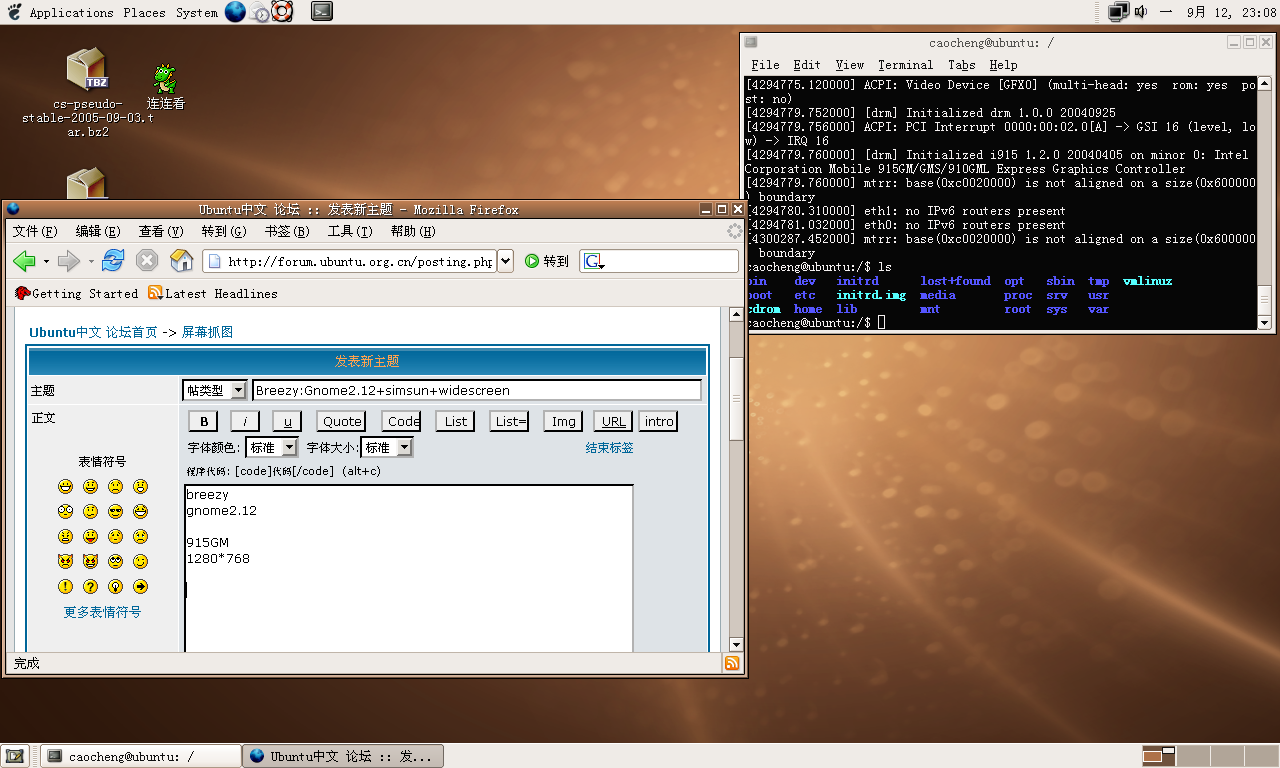
Task: Focus the Firefox address bar
Action: click(x=350, y=261)
